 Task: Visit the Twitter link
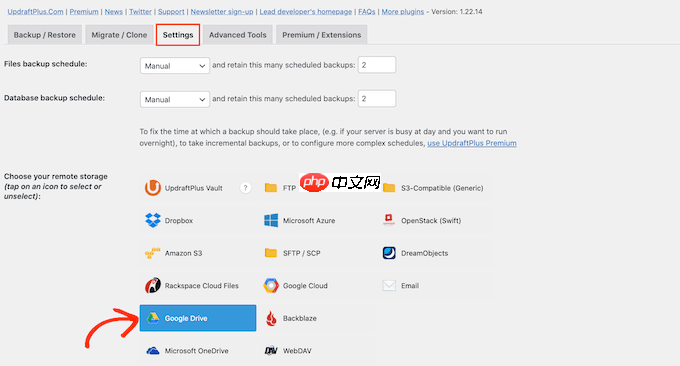[x=141, y=12]
